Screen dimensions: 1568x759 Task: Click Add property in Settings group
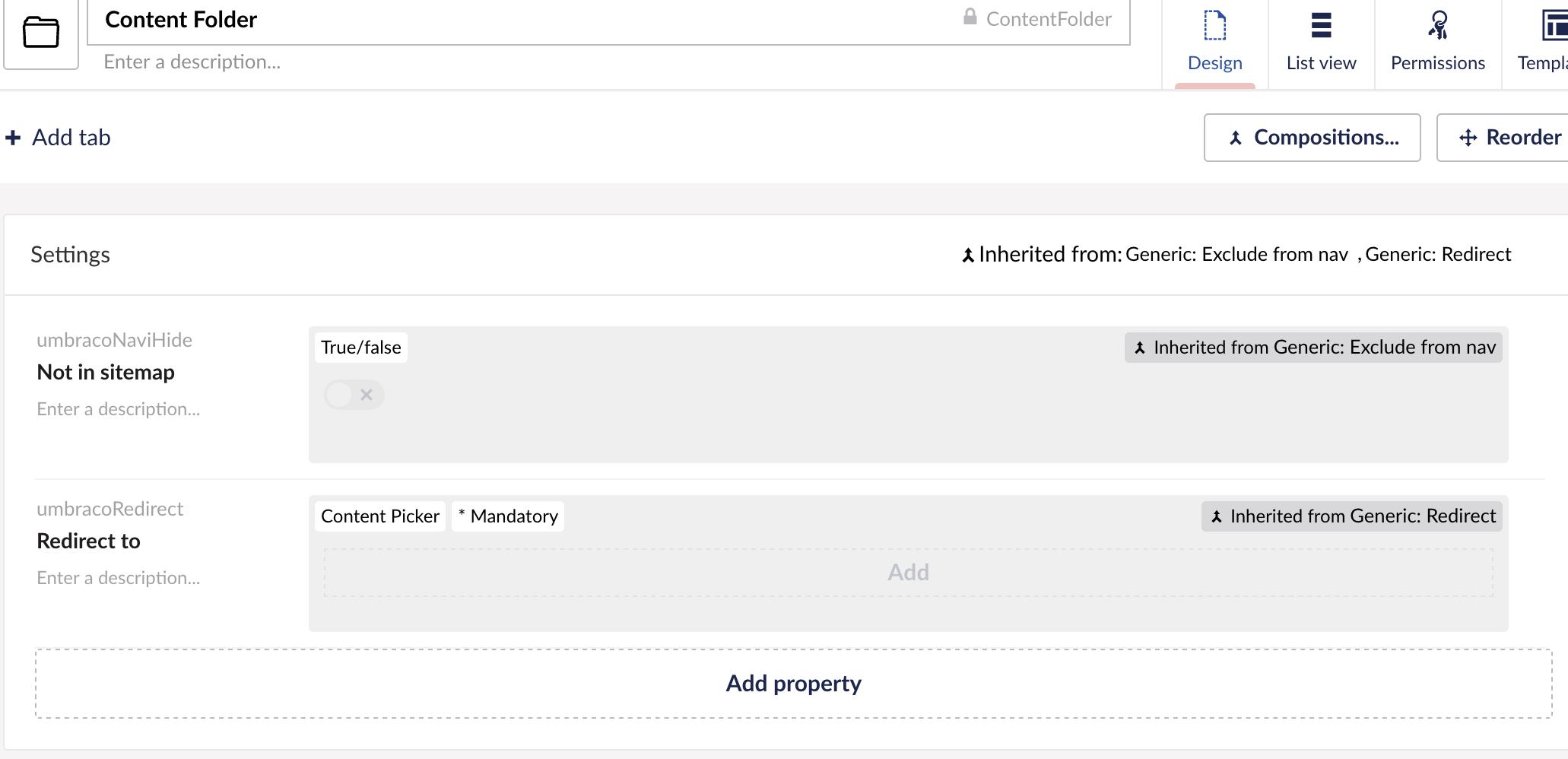pyautogui.click(x=793, y=684)
